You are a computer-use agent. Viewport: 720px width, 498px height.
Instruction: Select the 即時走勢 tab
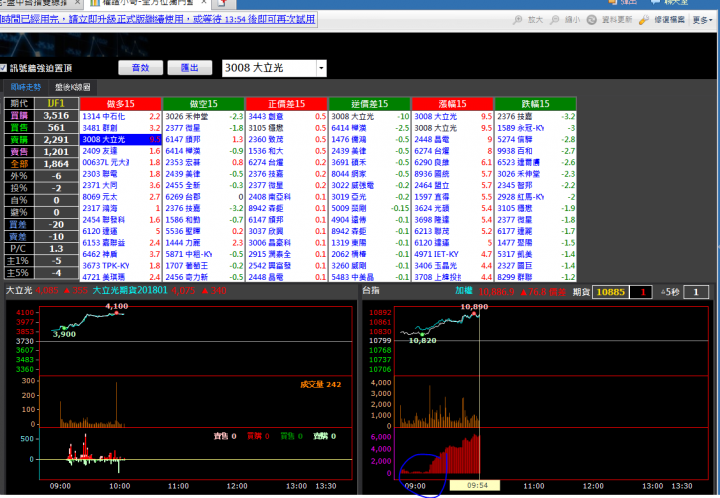click(26, 87)
